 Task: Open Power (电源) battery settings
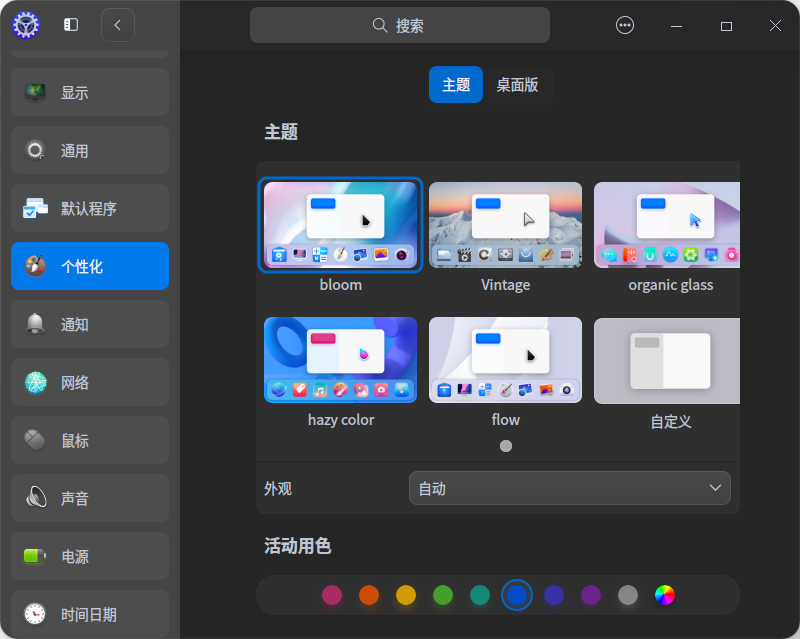(90, 556)
